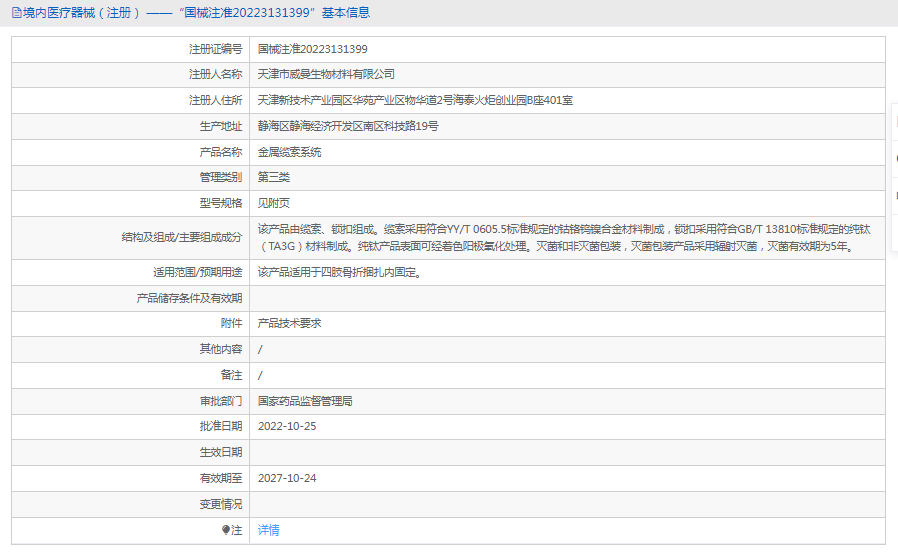The height and width of the screenshot is (553, 898).
Task: Select expiry date 2027-10-24
Action: 287,479
